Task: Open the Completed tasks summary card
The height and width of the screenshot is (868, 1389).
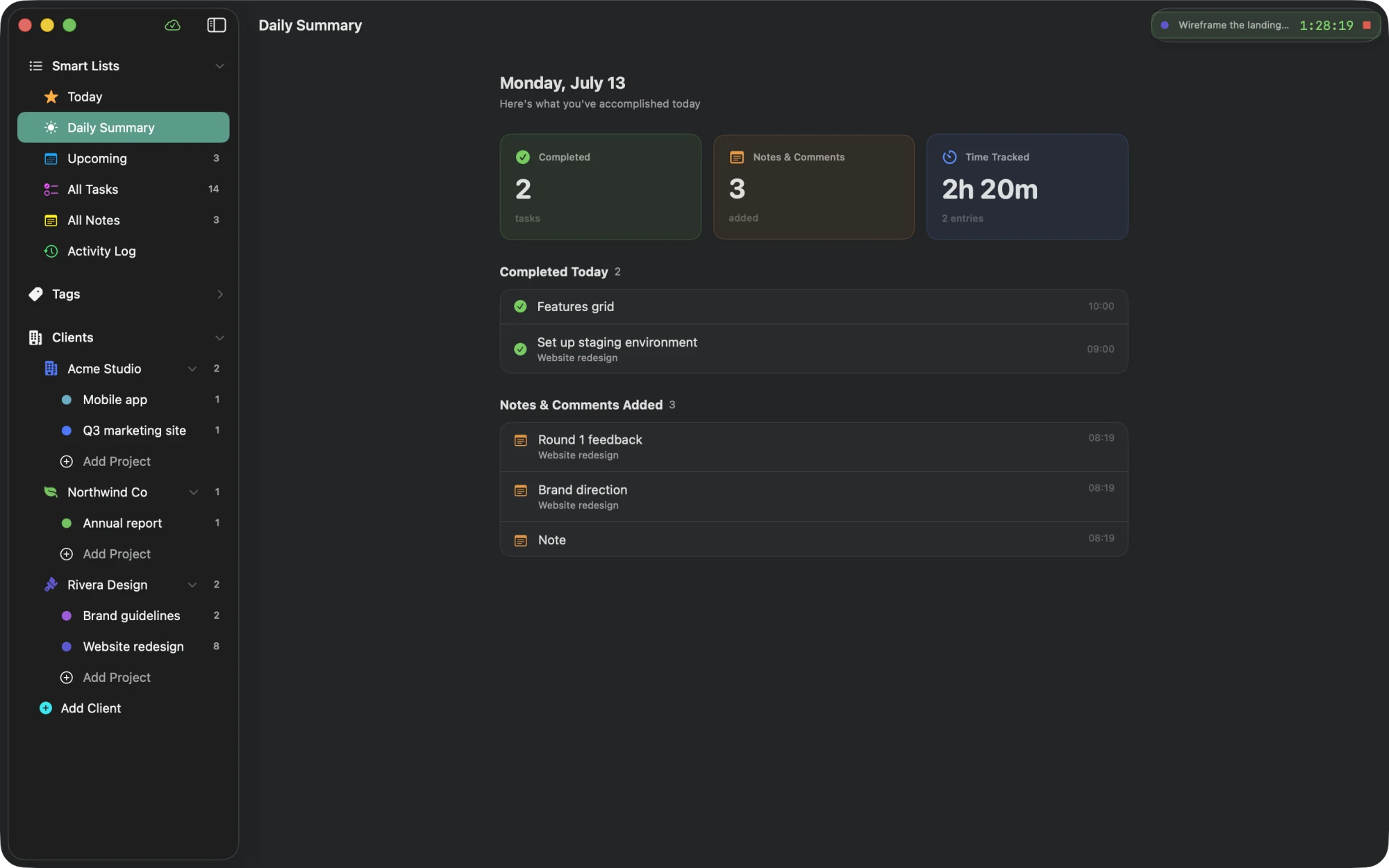Action: point(601,187)
